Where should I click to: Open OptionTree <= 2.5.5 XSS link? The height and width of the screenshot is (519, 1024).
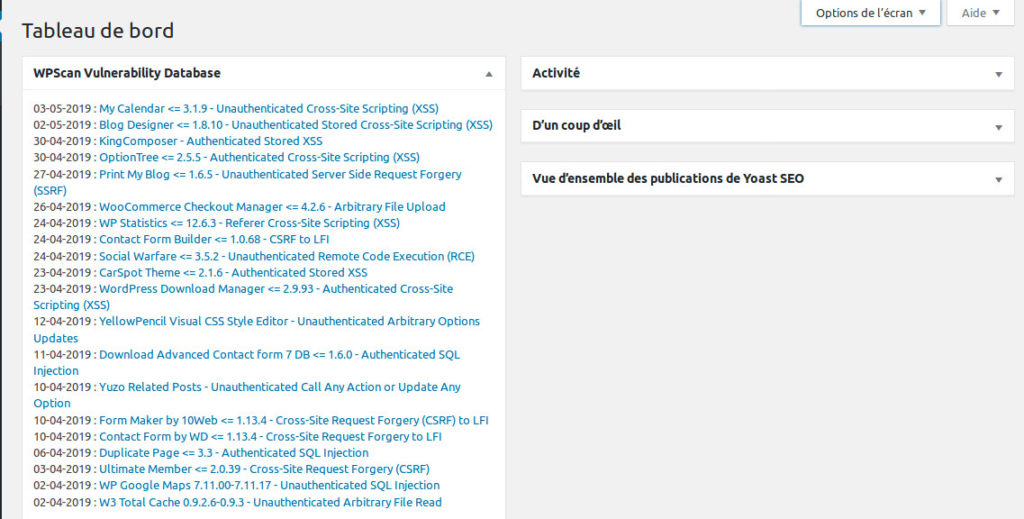pos(259,157)
